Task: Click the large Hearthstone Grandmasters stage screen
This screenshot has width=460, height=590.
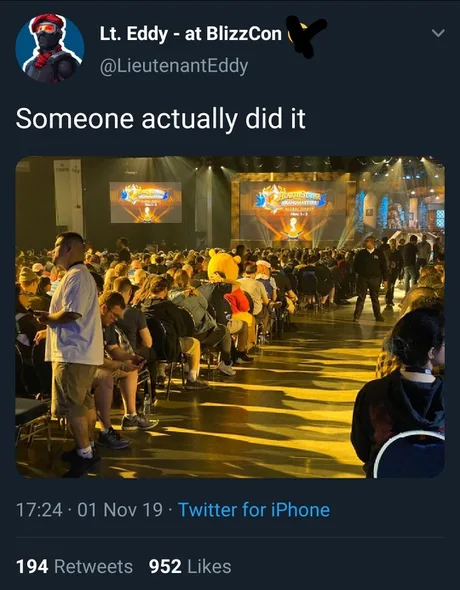Action: (293, 211)
